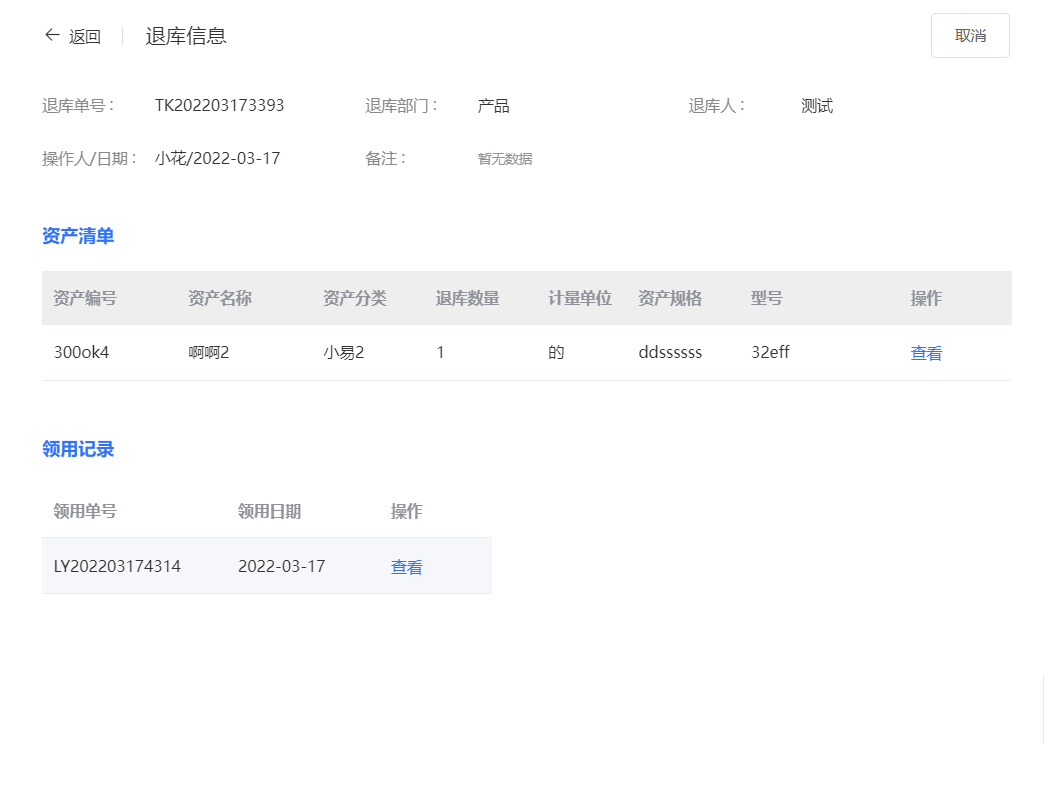1044x812 pixels.
Task: Click the 返回 text link
Action: 85,37
